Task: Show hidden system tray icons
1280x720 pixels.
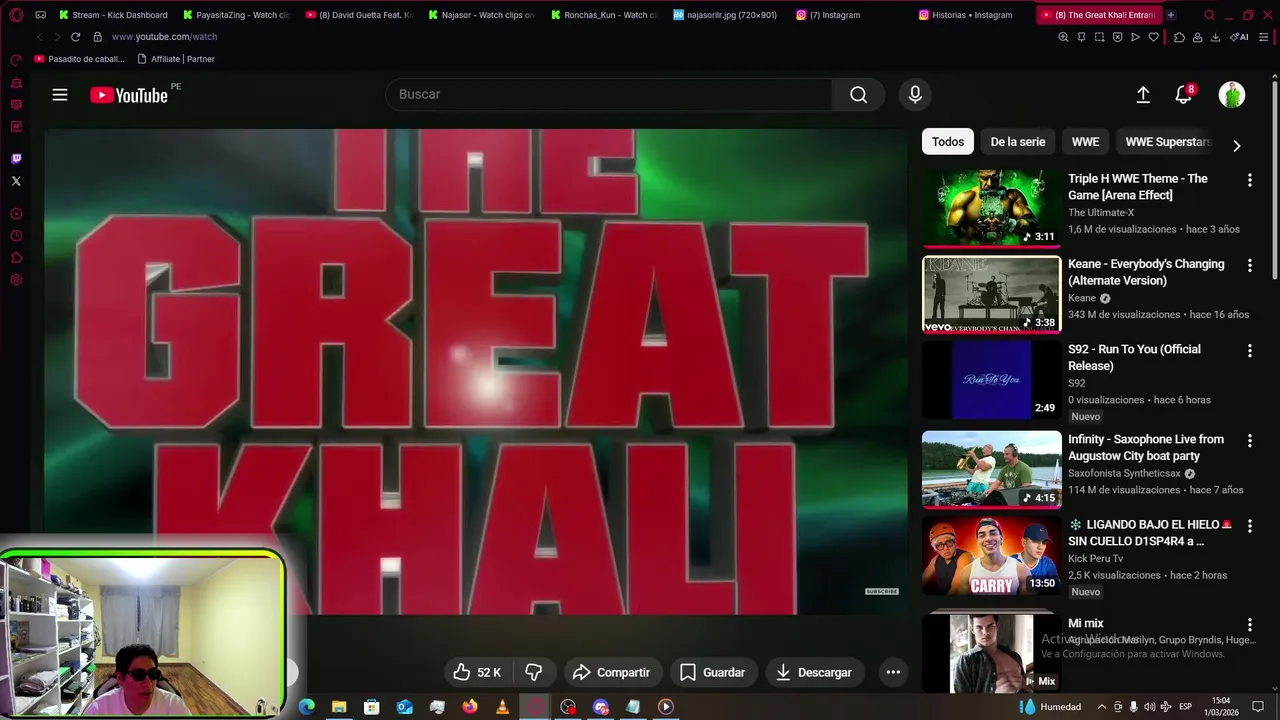Action: tap(1102, 707)
